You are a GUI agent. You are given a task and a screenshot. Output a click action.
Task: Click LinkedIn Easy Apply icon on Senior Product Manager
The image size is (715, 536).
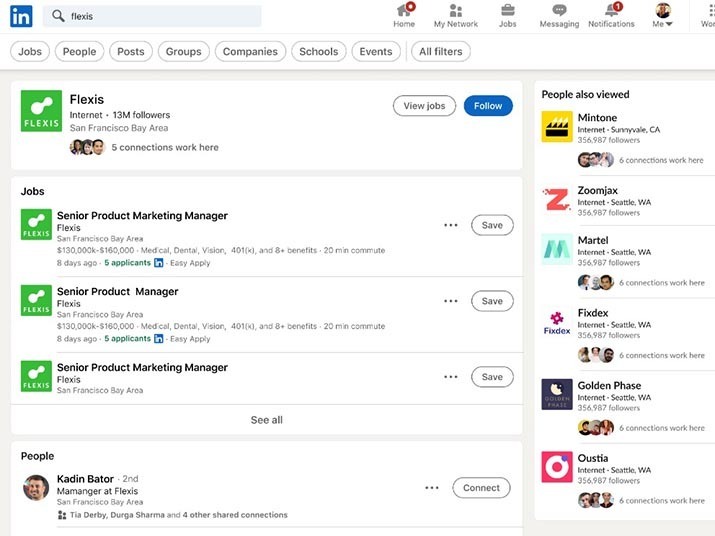point(158,338)
